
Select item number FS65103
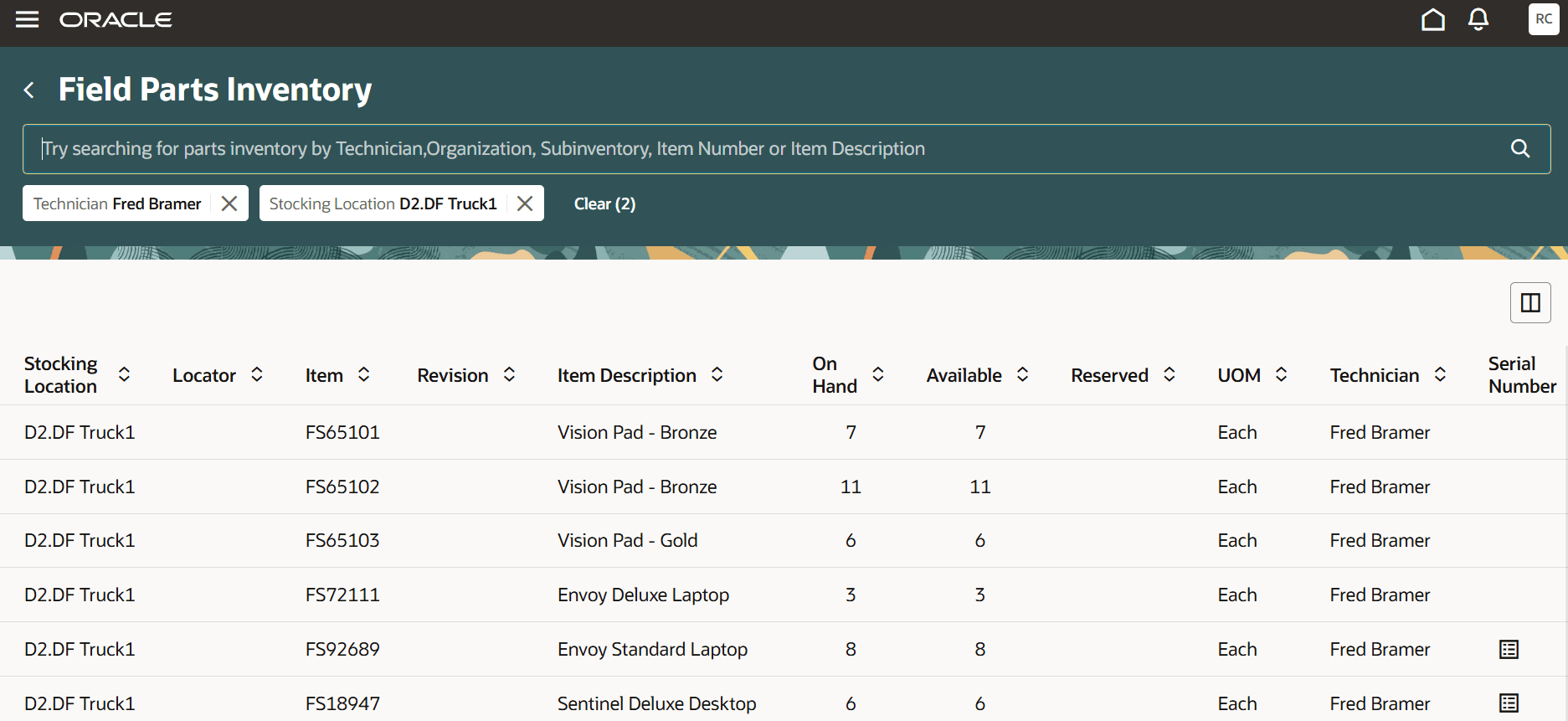(x=342, y=540)
